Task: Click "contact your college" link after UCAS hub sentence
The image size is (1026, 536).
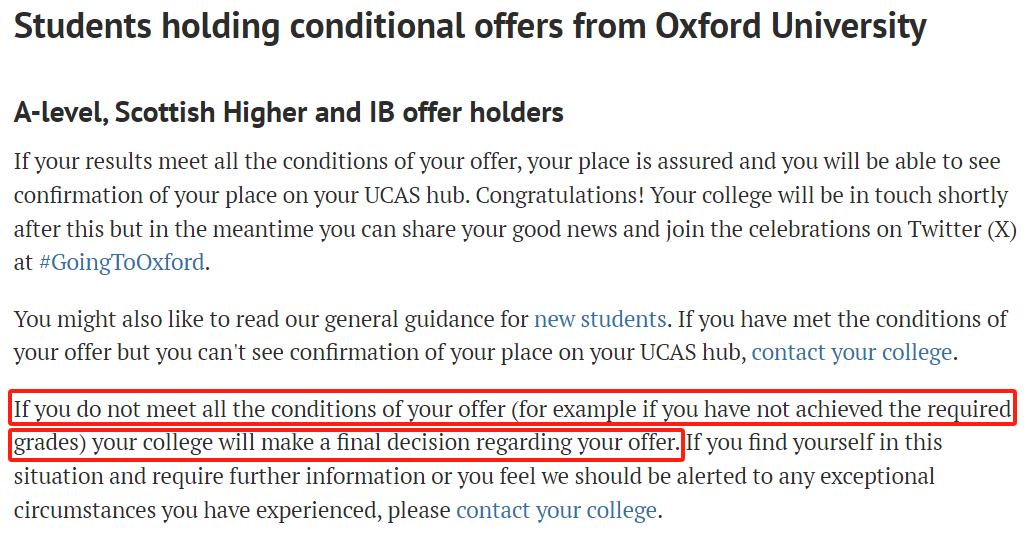Action: [851, 353]
